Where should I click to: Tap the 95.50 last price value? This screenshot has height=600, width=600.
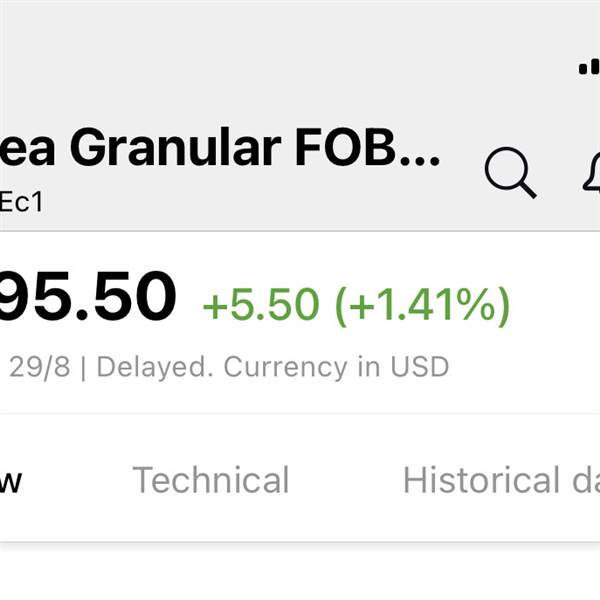point(87,296)
